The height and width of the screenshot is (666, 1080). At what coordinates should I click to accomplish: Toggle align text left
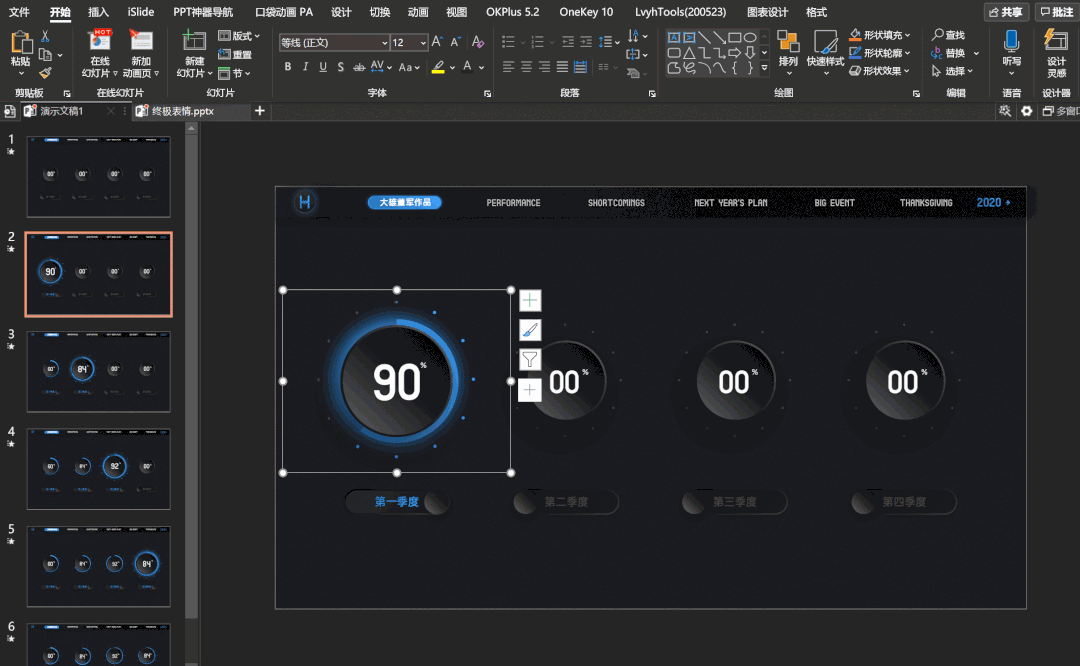click(x=508, y=67)
